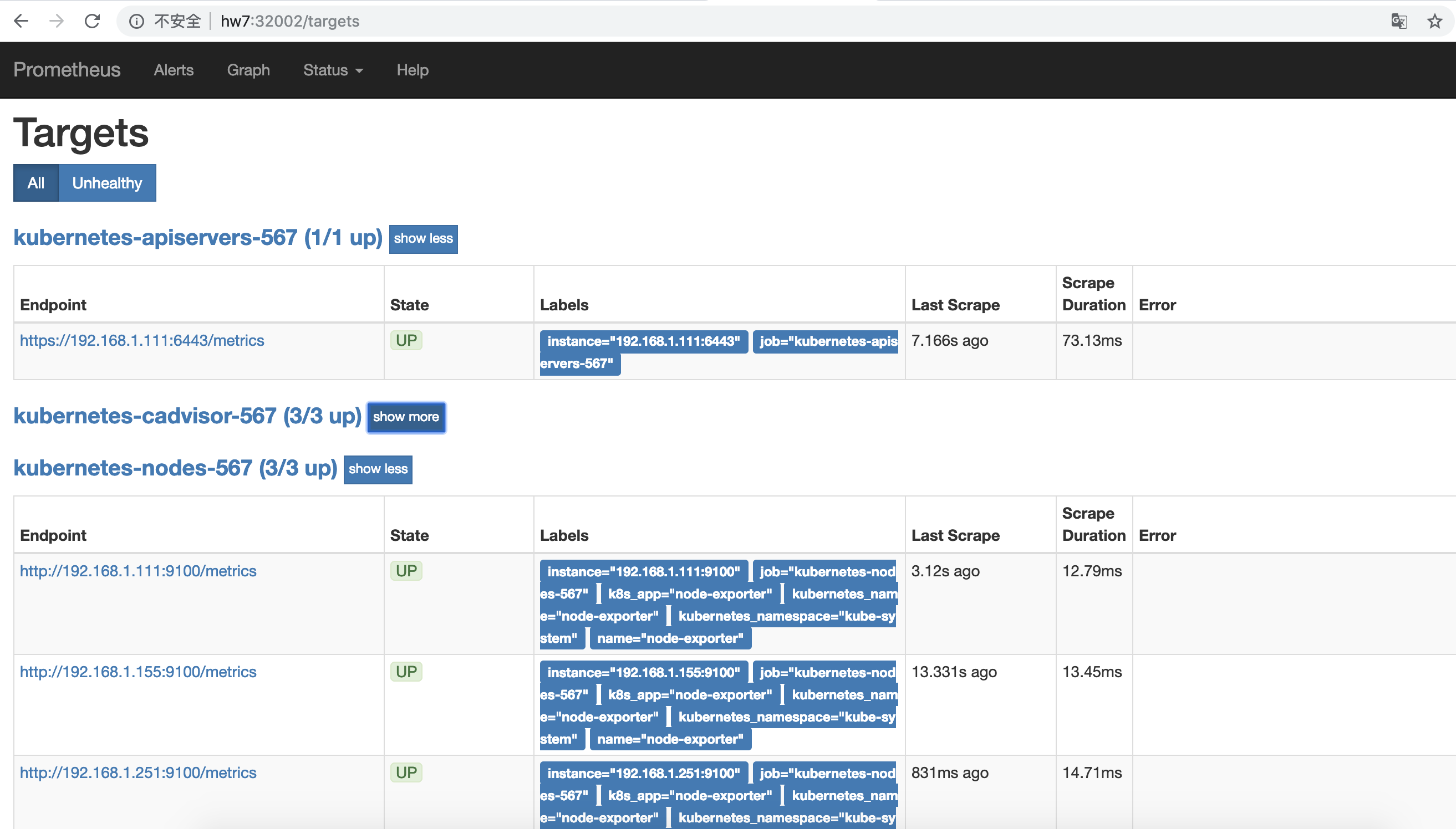1456x829 pixels.
Task: Collapse kubernetes-apiservers-567 with show less
Action: tap(423, 239)
